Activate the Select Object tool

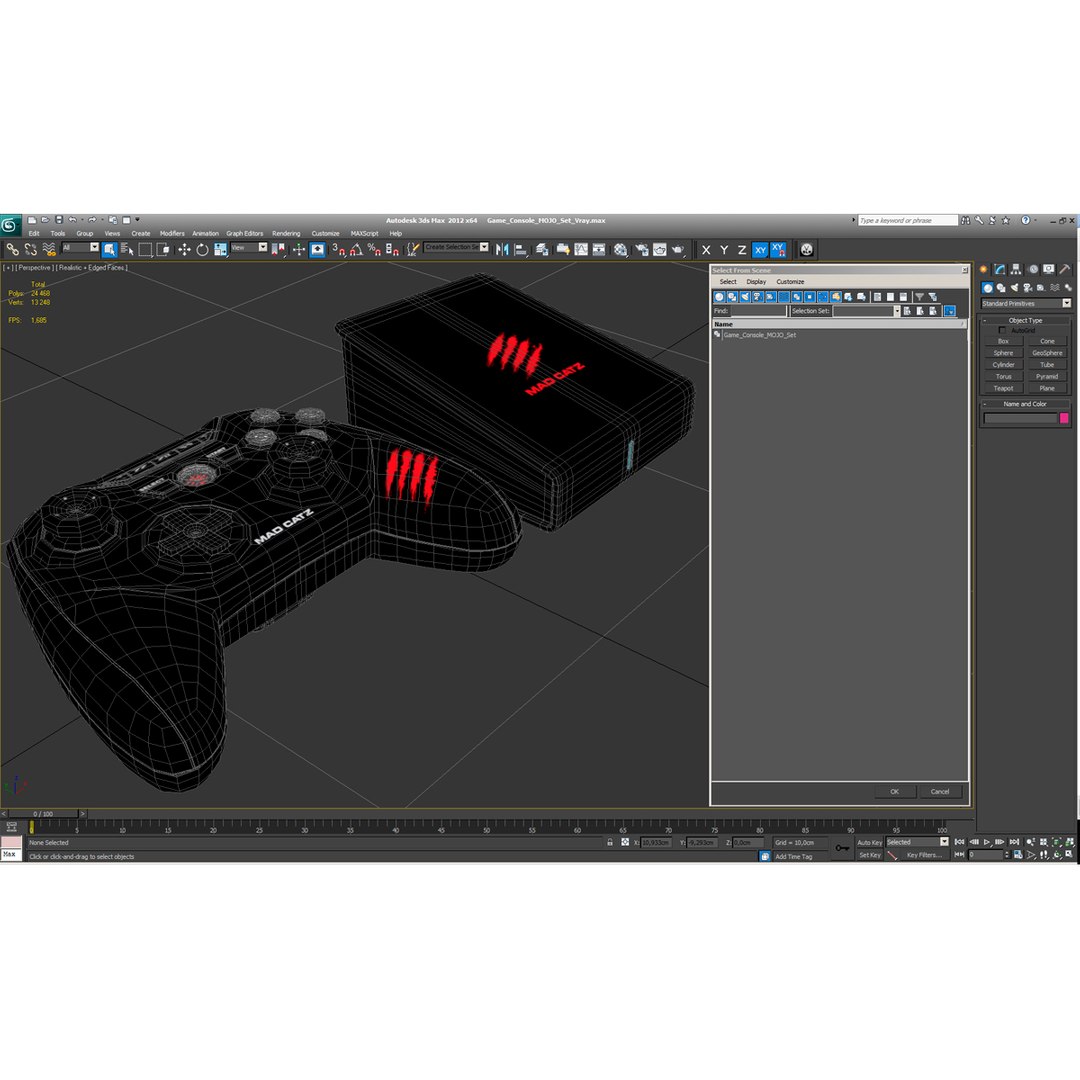(110, 249)
